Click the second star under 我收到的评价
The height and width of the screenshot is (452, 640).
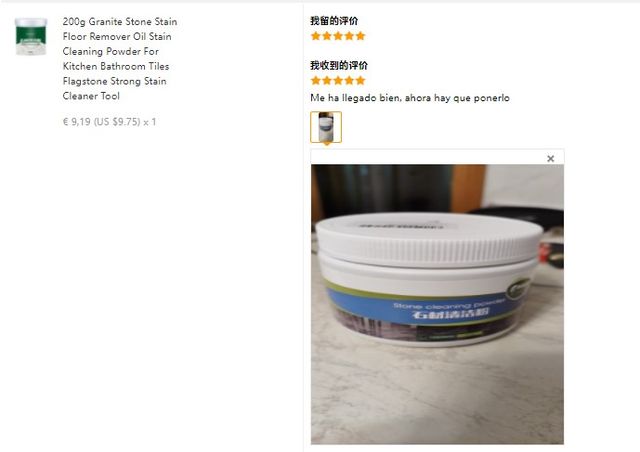pyautogui.click(x=327, y=80)
